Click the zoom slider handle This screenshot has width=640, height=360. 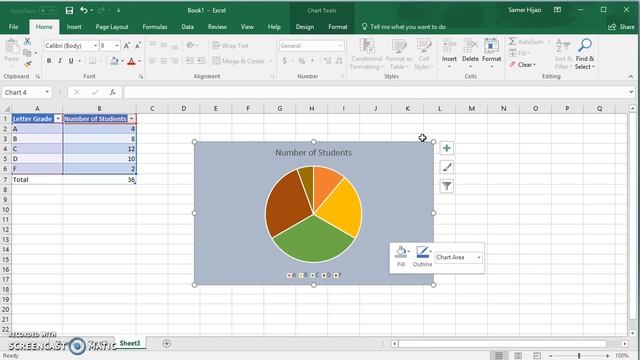coord(579,356)
